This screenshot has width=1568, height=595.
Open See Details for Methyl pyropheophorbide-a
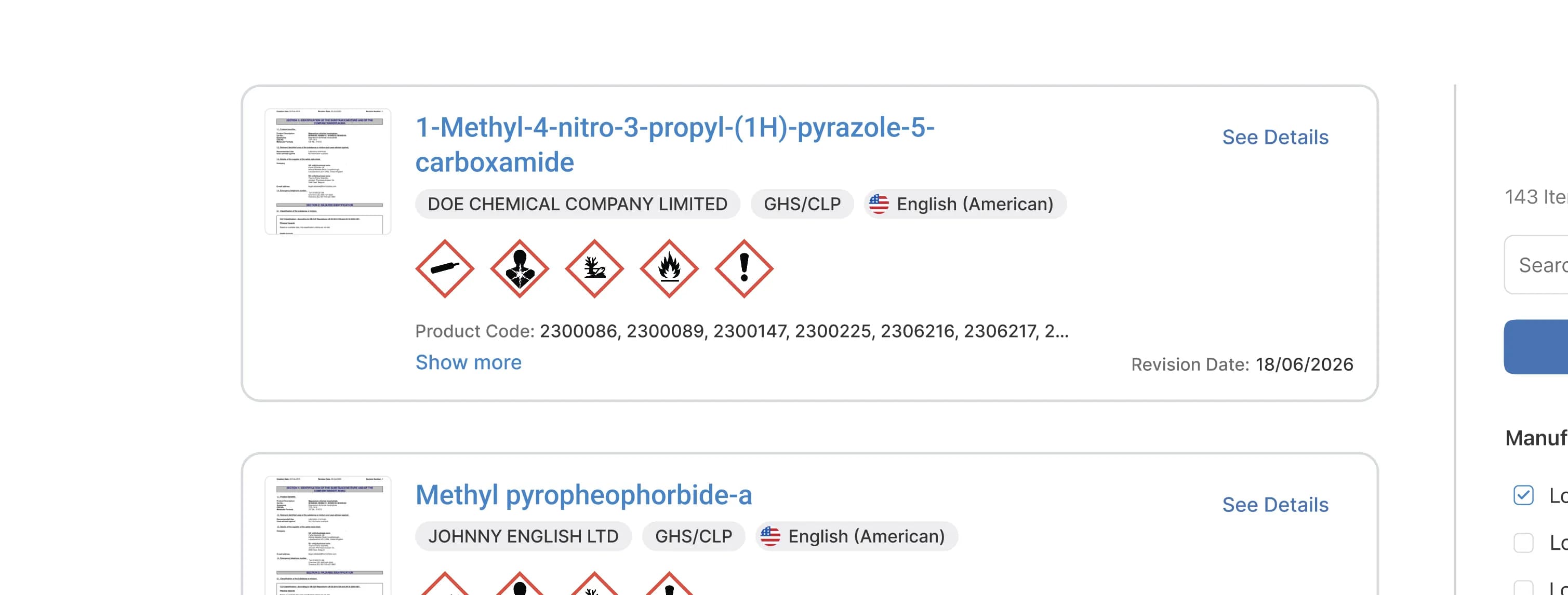(1275, 505)
